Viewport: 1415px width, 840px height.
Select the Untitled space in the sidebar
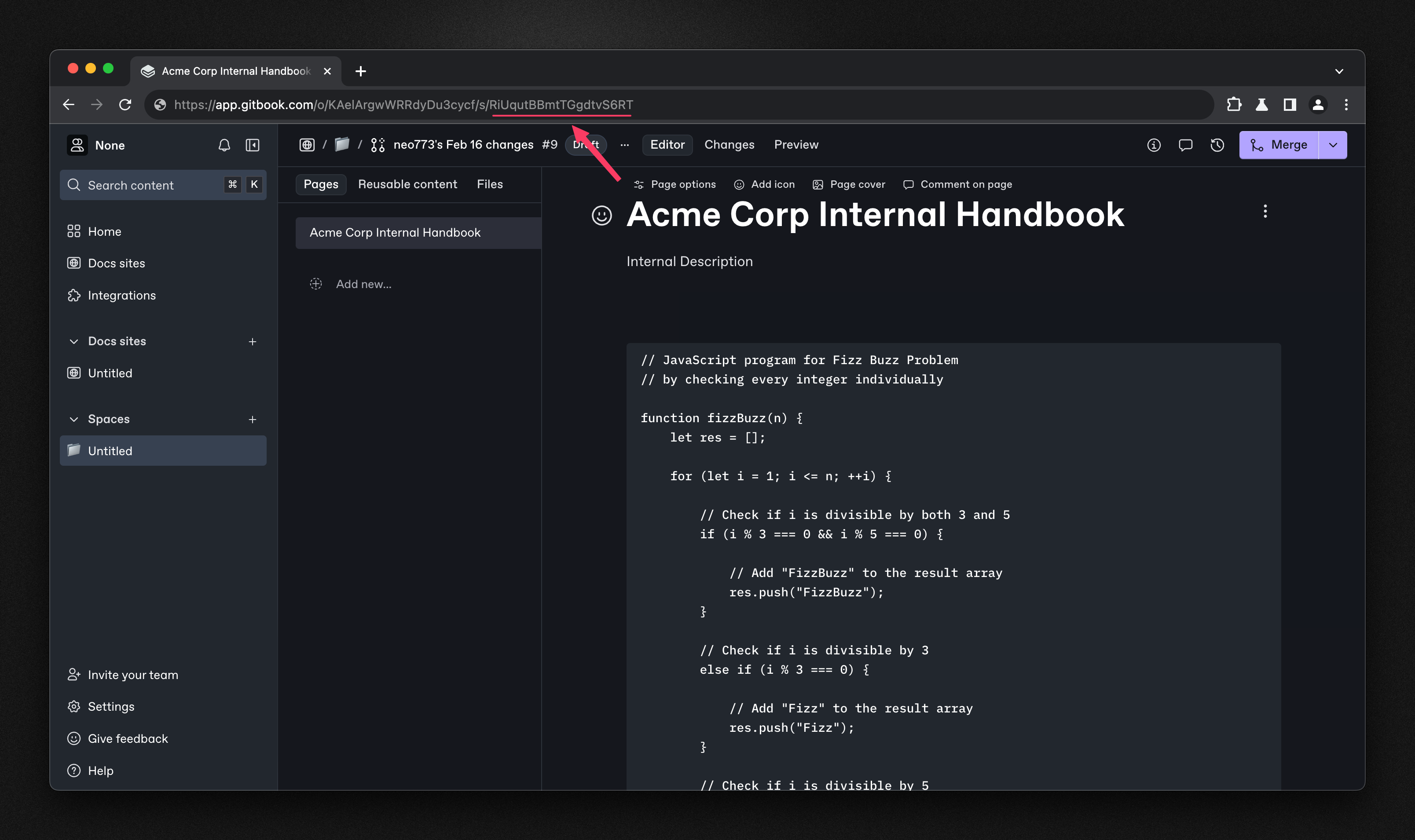[x=110, y=451]
